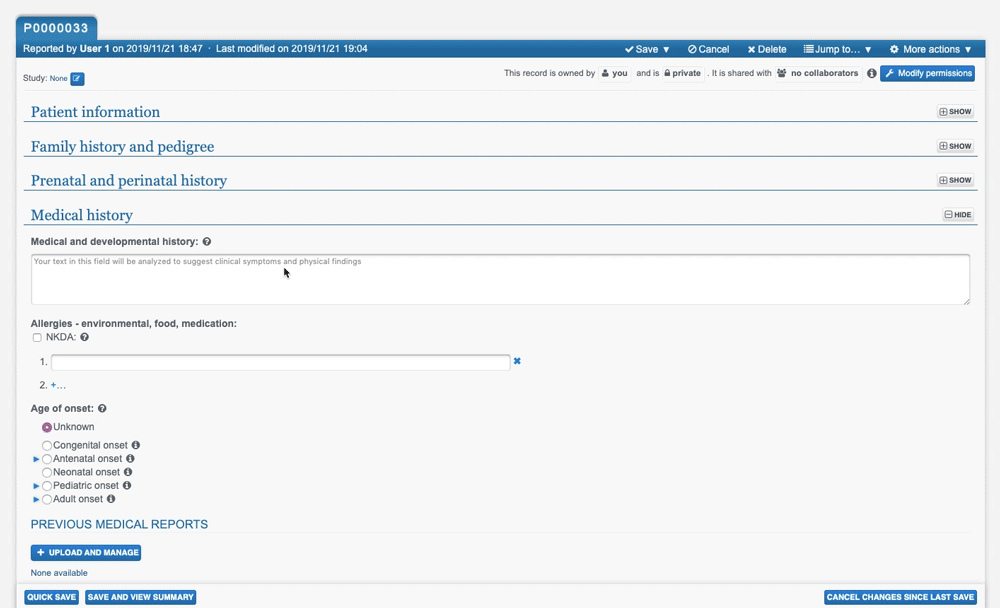Open the Jump to dropdown
This screenshot has width=1000, height=608.
834,49
